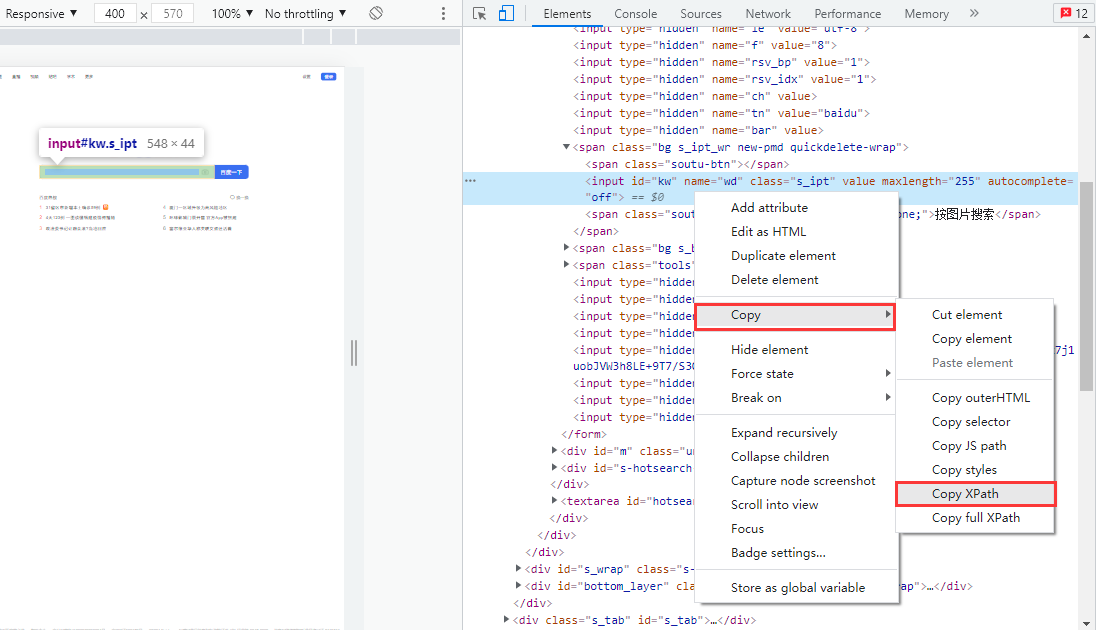
Task: Expand the div id m node
Action: point(554,451)
